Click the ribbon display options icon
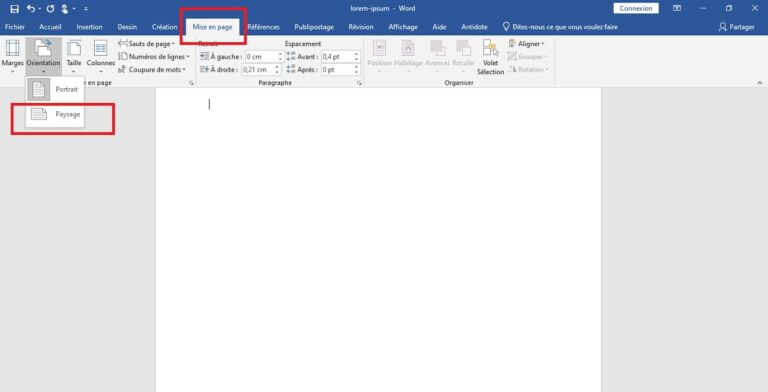The width and height of the screenshot is (768, 392). pyautogui.click(x=677, y=8)
